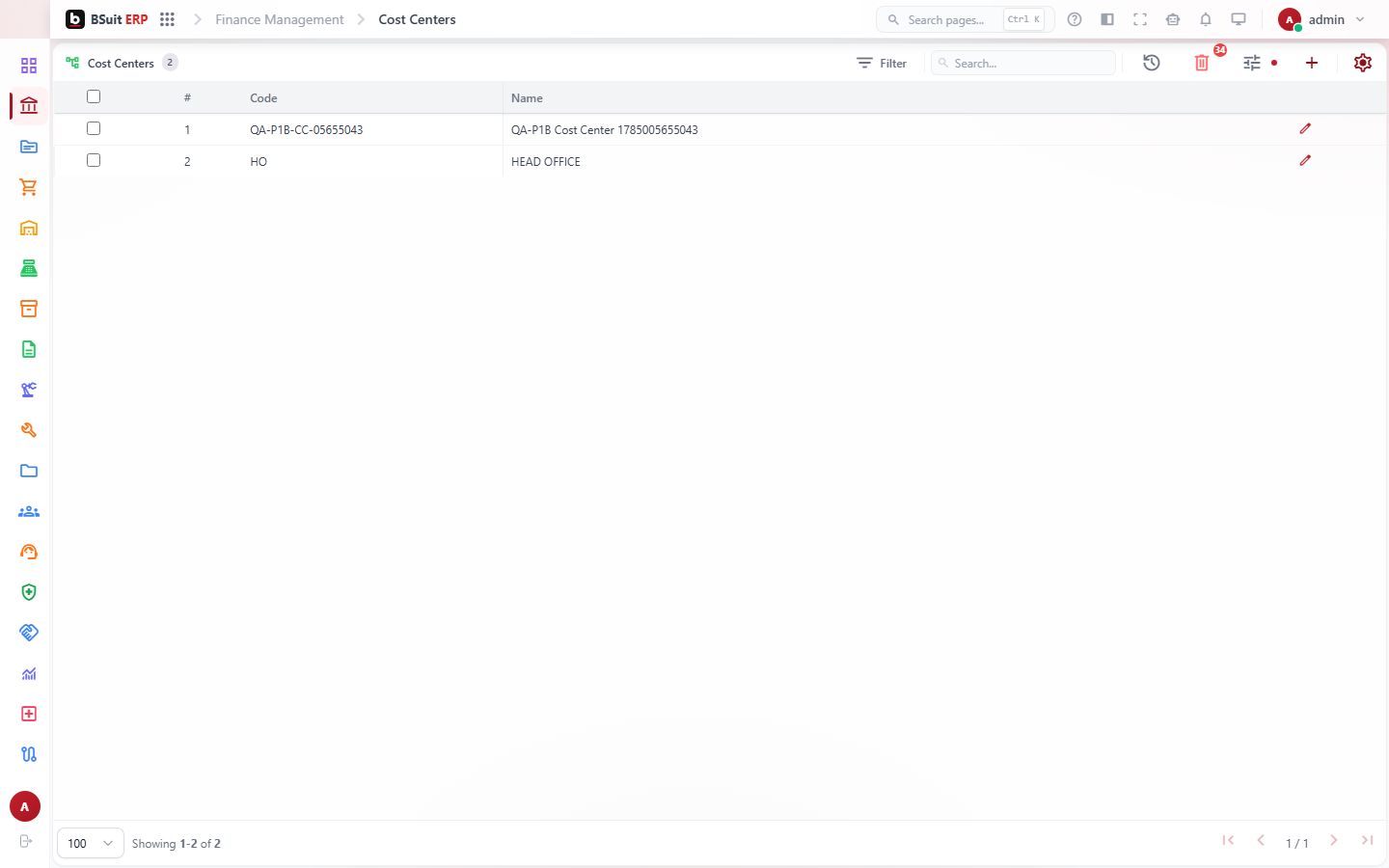Check the HO row checkbox
Screen dimensions: 1389x868
(x=94, y=160)
